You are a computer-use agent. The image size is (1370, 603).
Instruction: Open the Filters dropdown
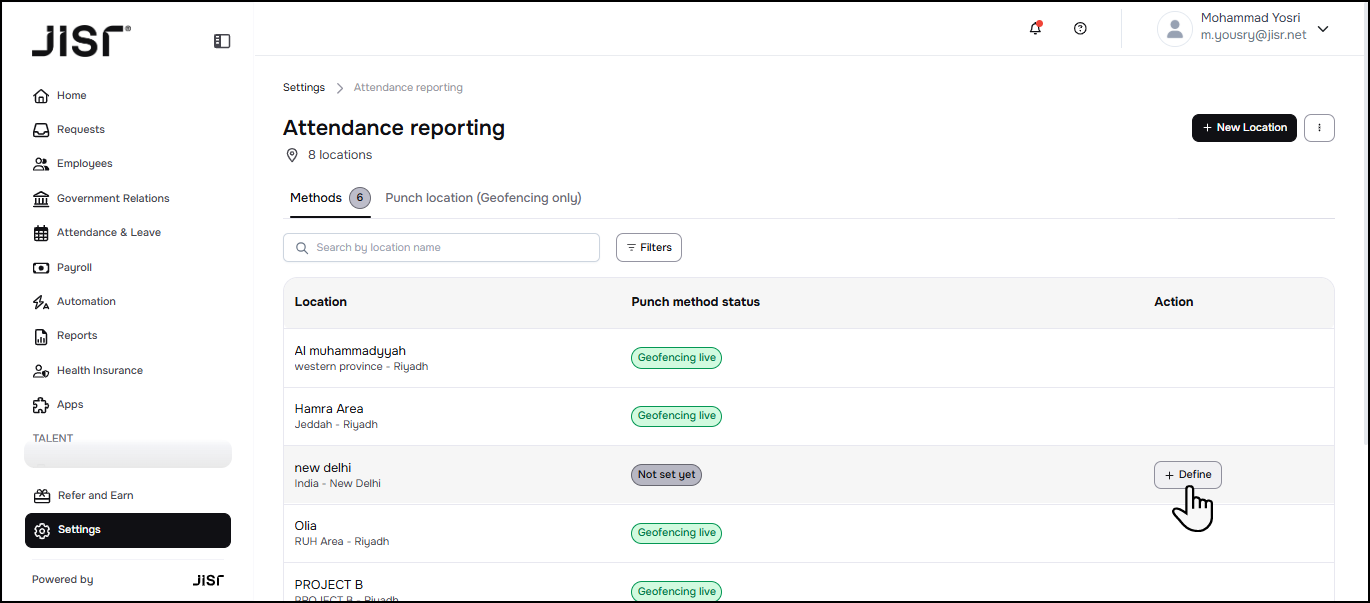(x=648, y=248)
